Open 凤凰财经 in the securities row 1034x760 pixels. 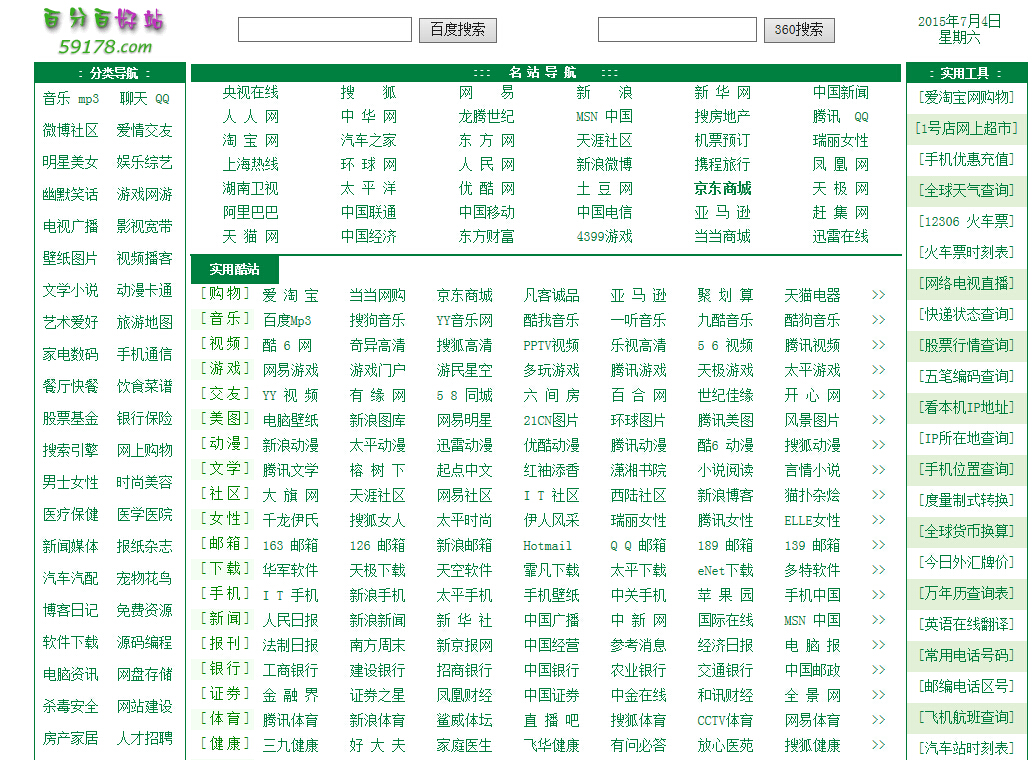[x=464, y=696]
